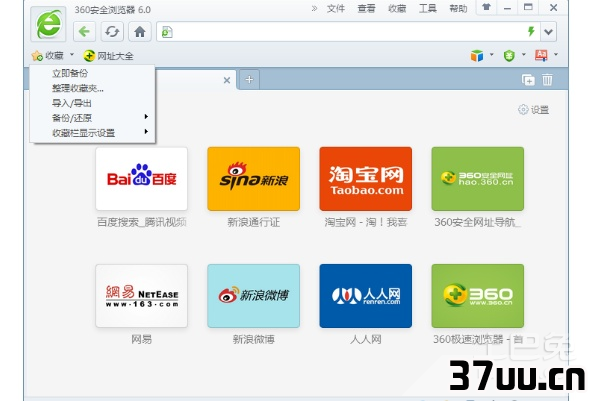Open the Baidu 百度 thumbnail
The height and width of the screenshot is (401, 598).
pos(141,179)
